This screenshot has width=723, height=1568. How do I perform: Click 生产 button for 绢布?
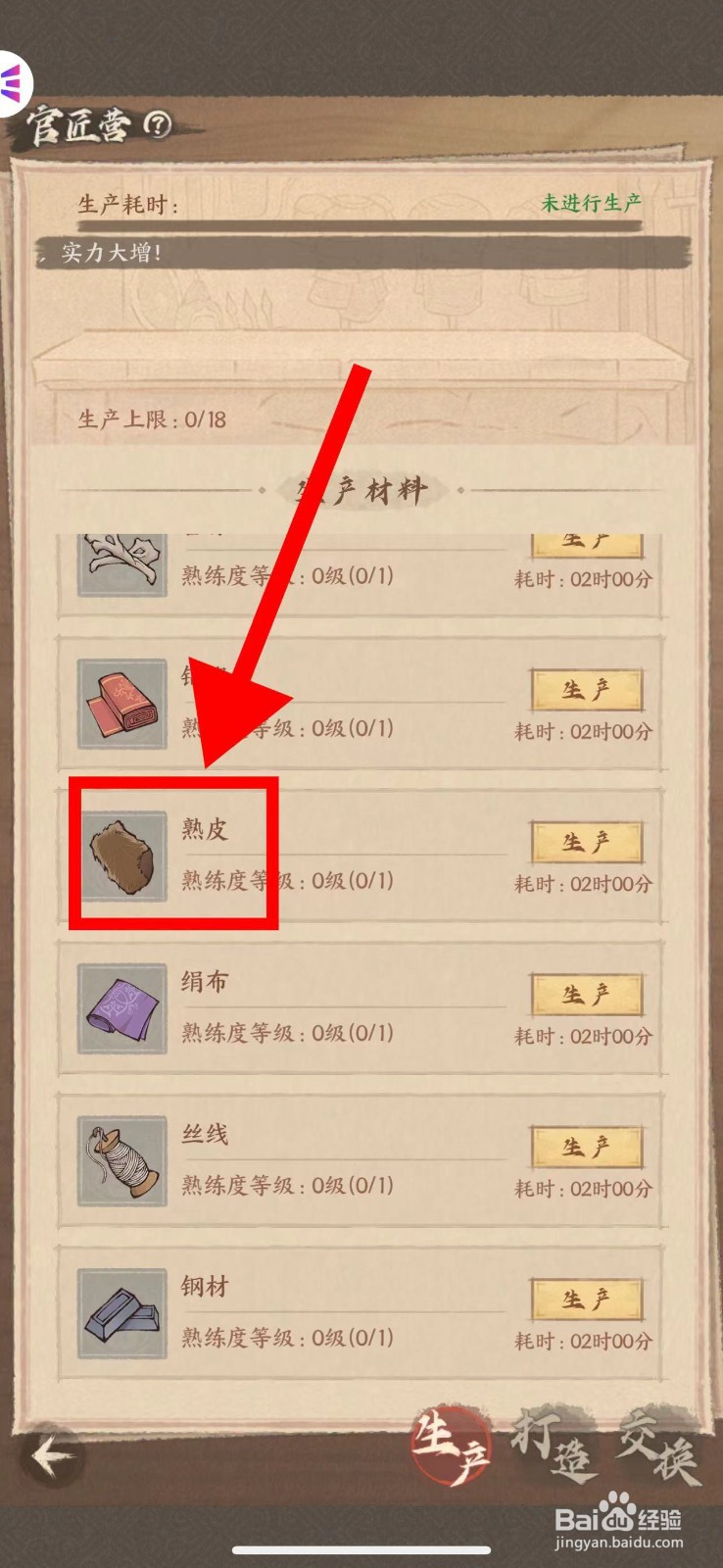click(x=587, y=995)
